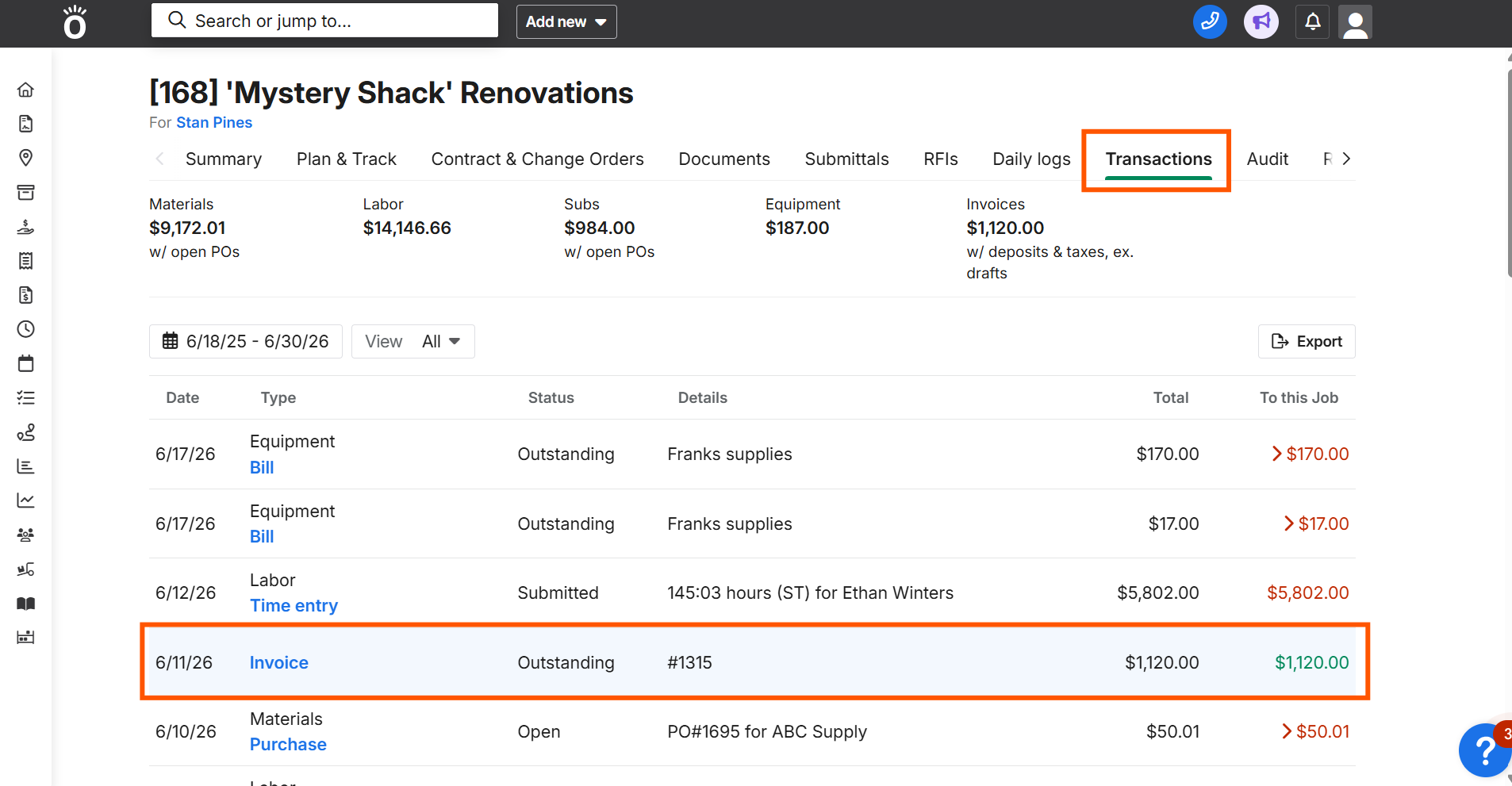Click the Search or jump to field

(324, 20)
